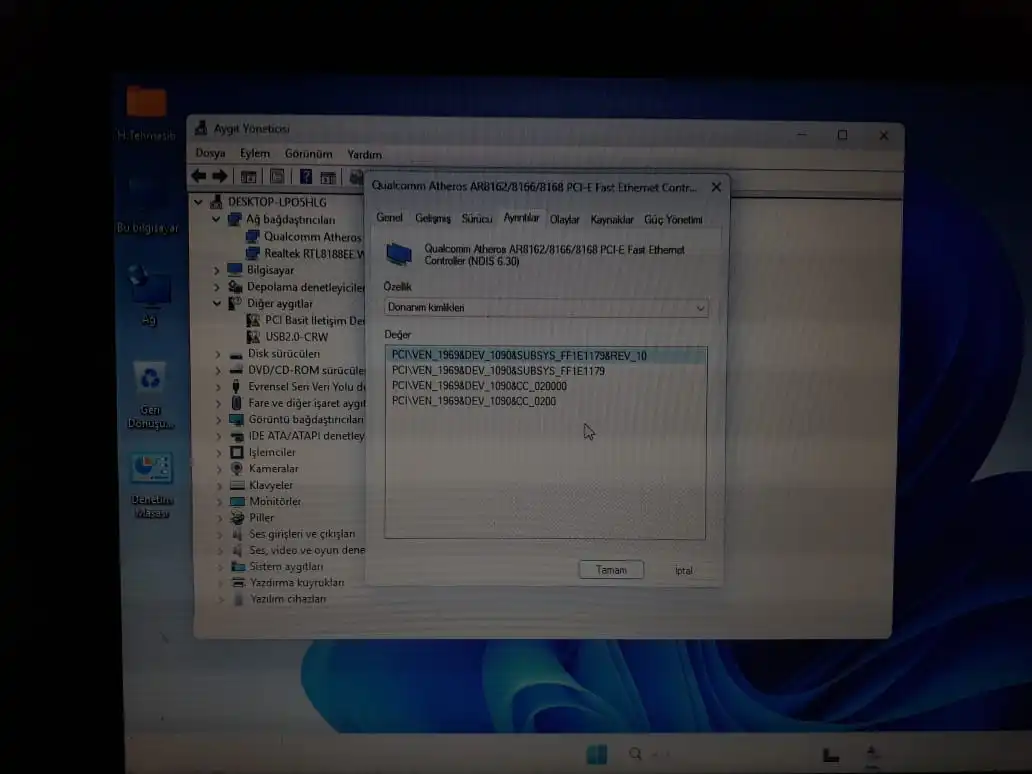Click the Yazdırma kuyrukları printer icon
The width and height of the screenshot is (1032, 774).
(x=238, y=582)
